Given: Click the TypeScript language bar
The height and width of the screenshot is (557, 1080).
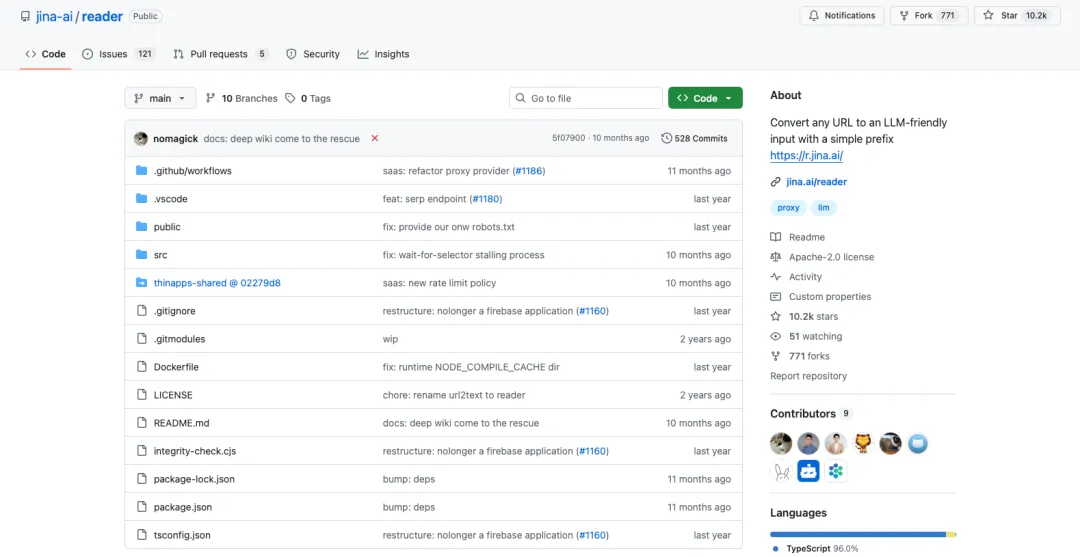Looking at the screenshot, I should click(x=857, y=534).
